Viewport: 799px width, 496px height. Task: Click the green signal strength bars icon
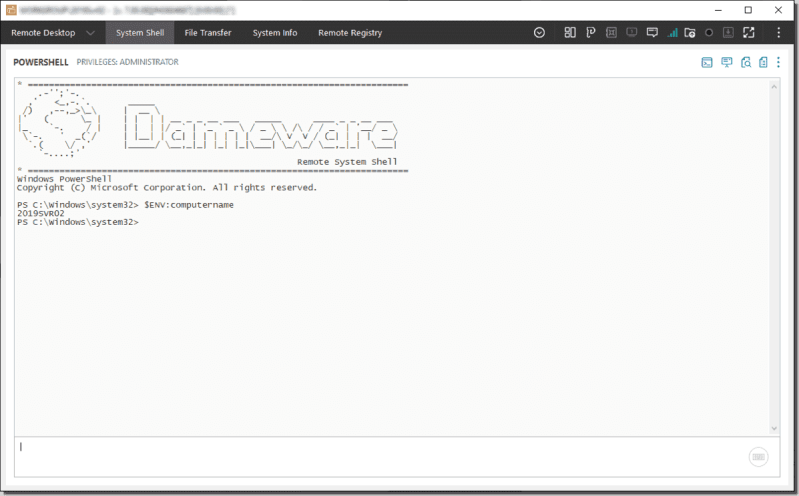[673, 33]
